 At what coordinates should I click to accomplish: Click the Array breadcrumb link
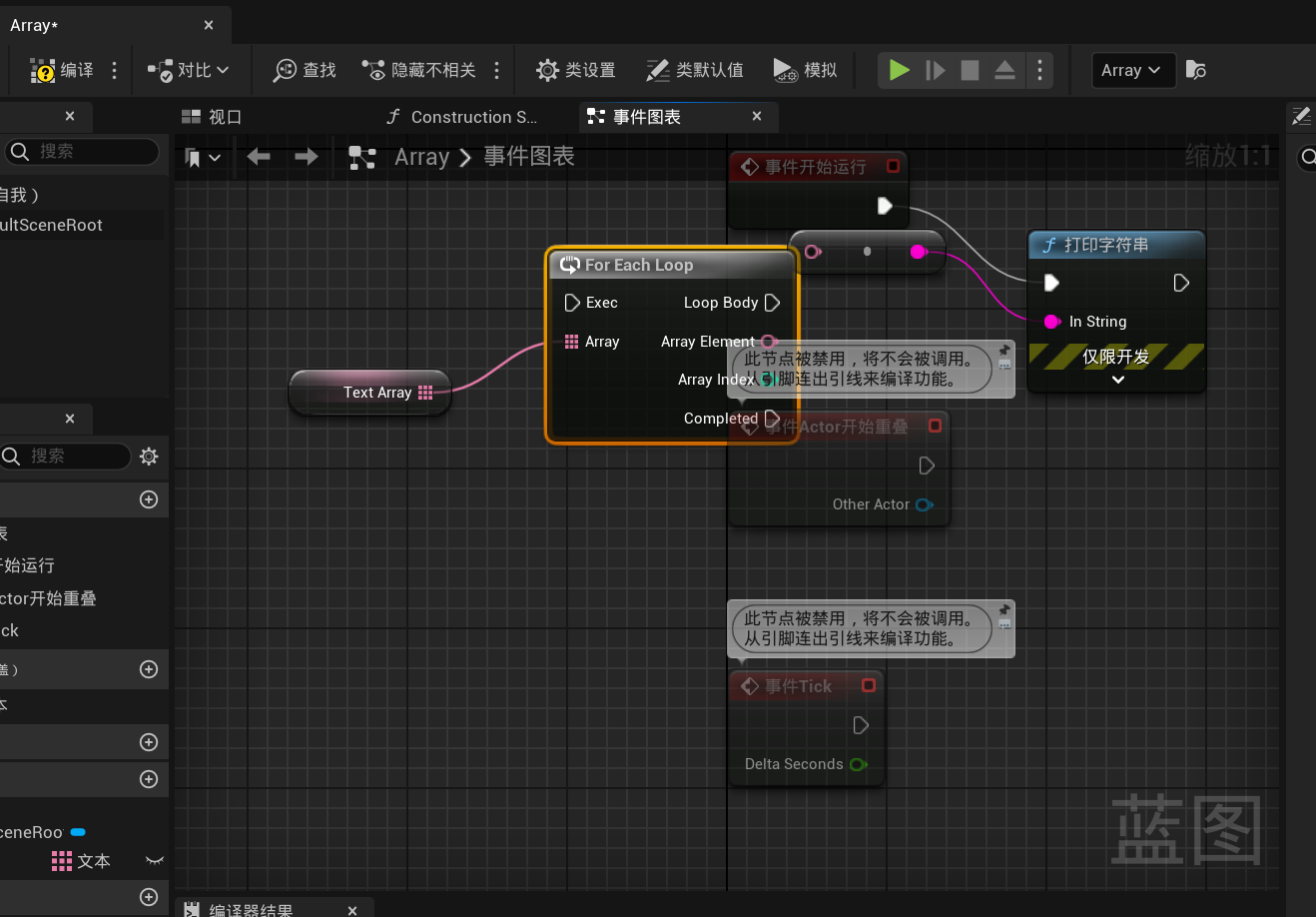pyautogui.click(x=421, y=157)
